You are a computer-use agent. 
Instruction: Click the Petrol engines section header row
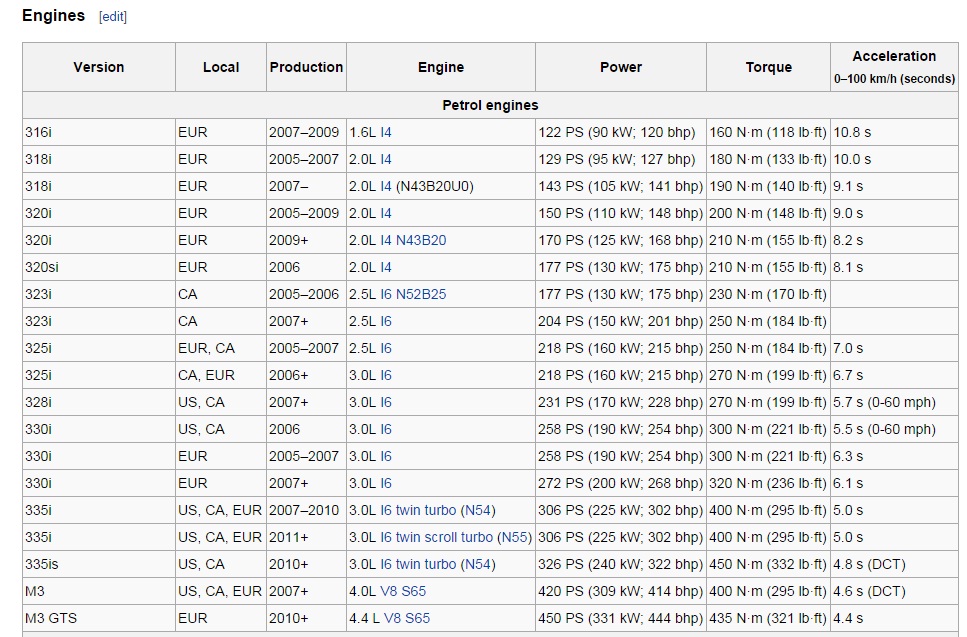pyautogui.click(x=490, y=105)
